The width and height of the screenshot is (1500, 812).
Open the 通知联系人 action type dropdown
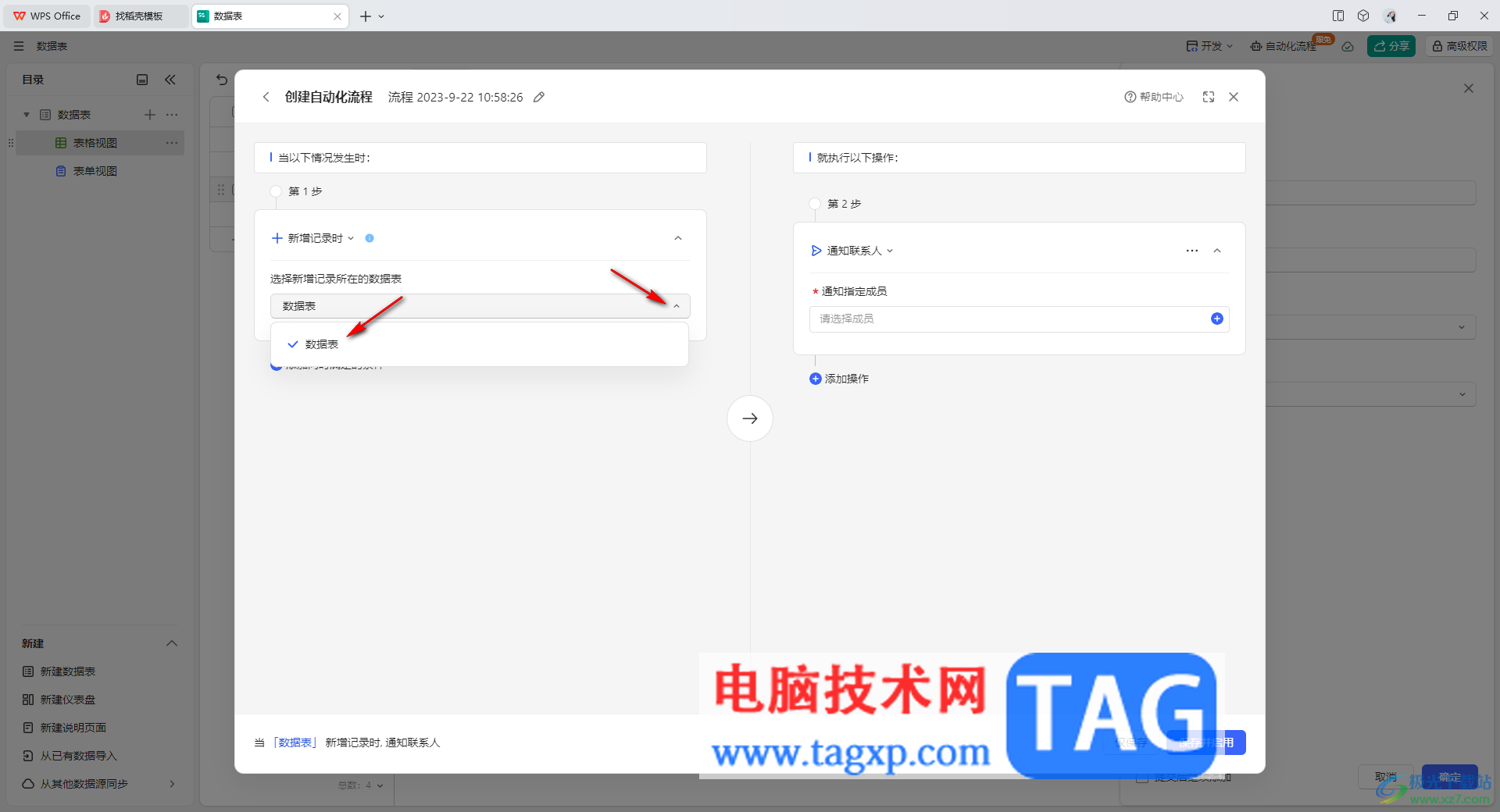tap(852, 251)
